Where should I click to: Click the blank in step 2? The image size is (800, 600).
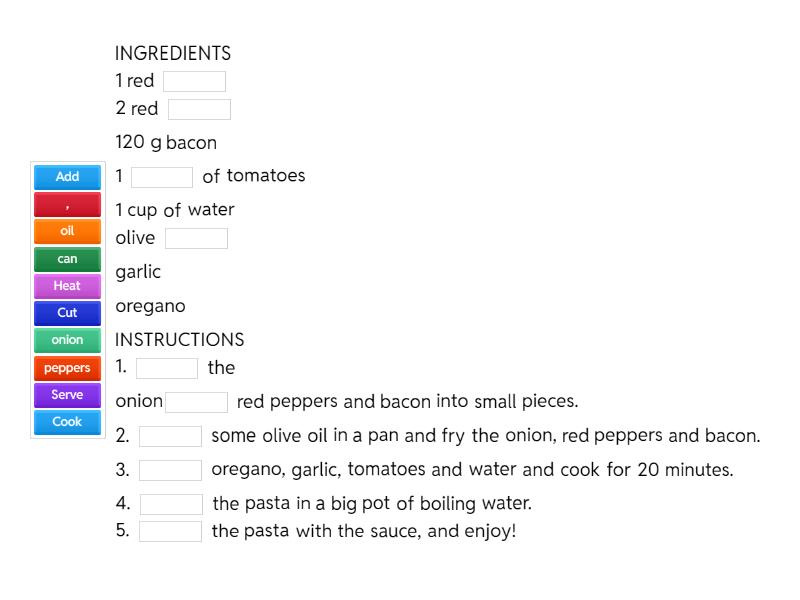tap(170, 436)
